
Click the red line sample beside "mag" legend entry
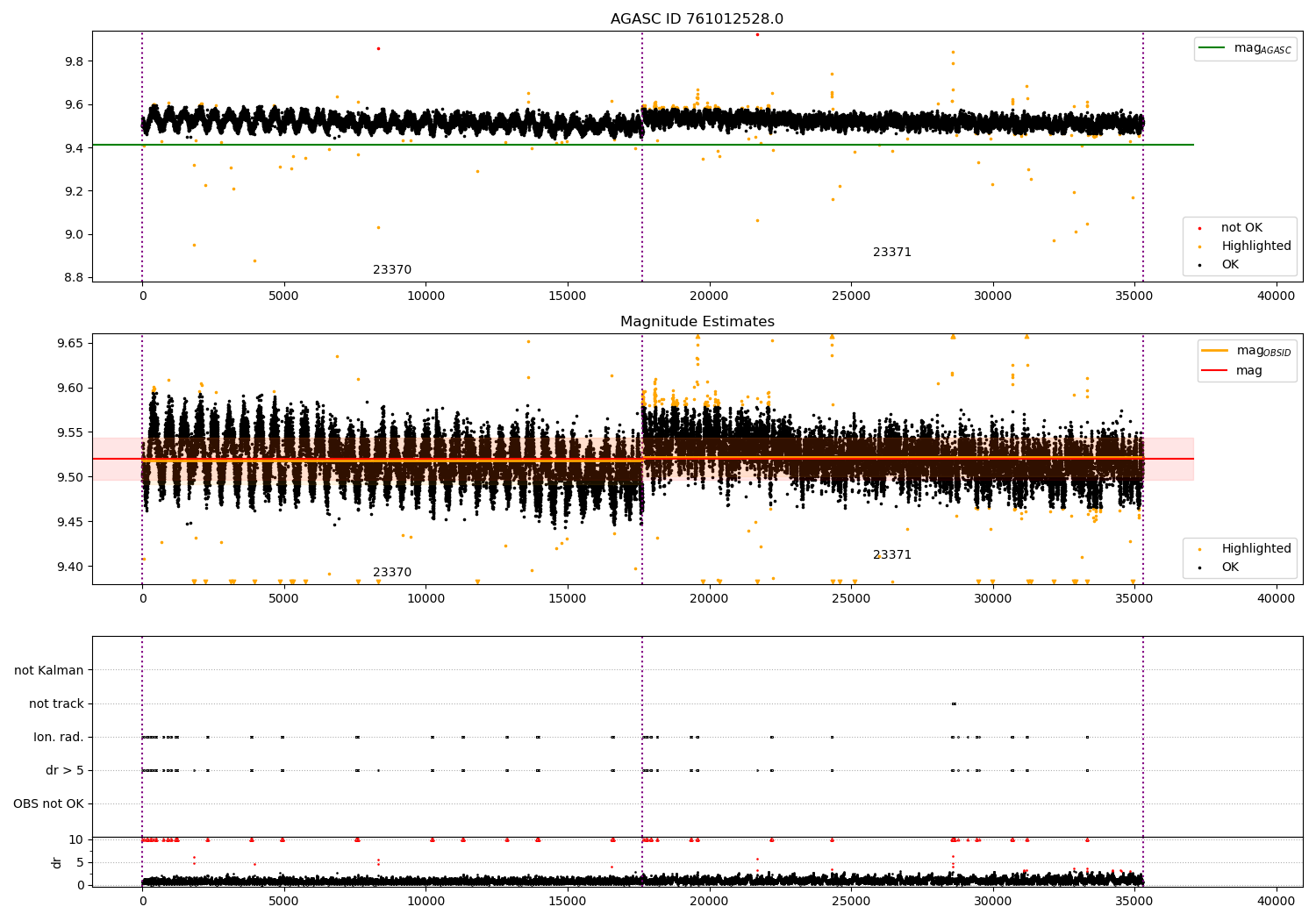click(1214, 371)
